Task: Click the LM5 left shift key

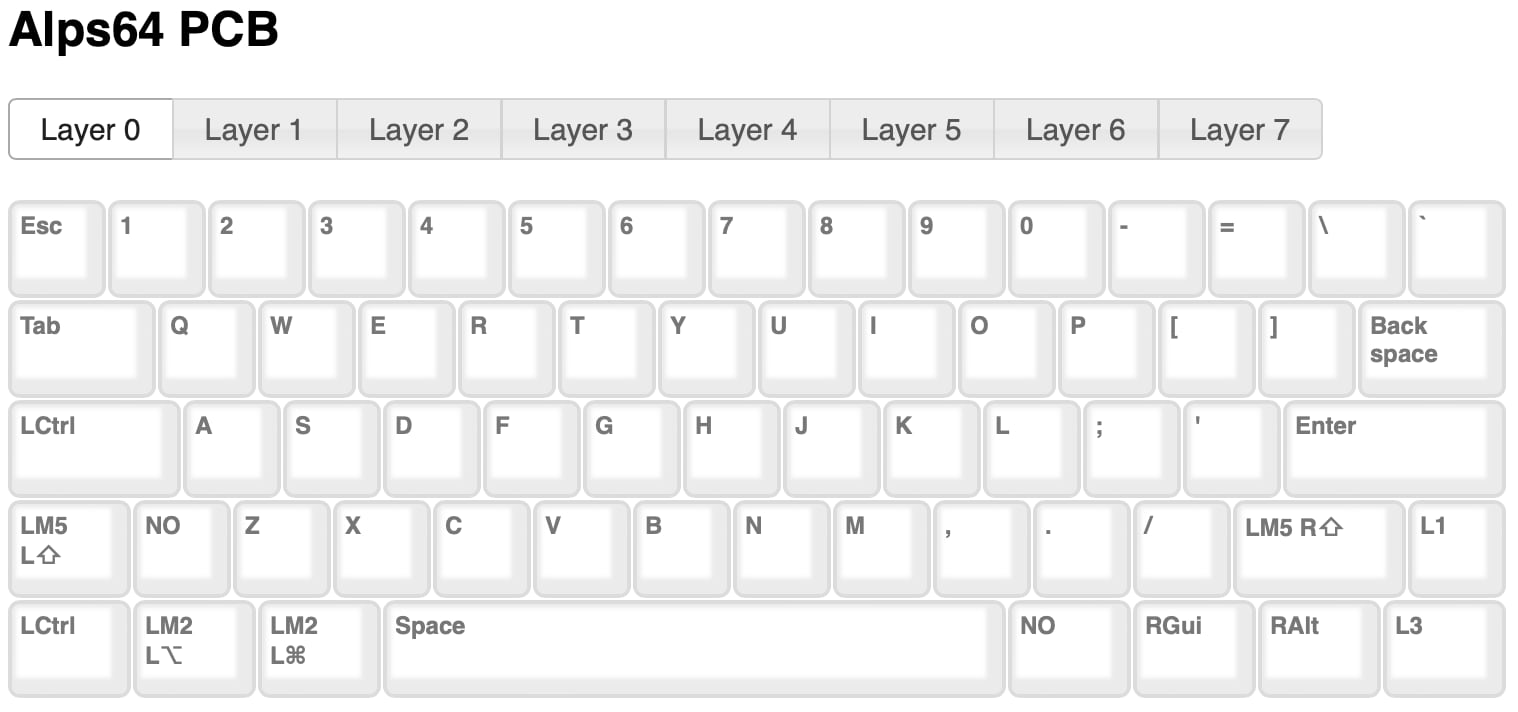Action: click(x=69, y=548)
